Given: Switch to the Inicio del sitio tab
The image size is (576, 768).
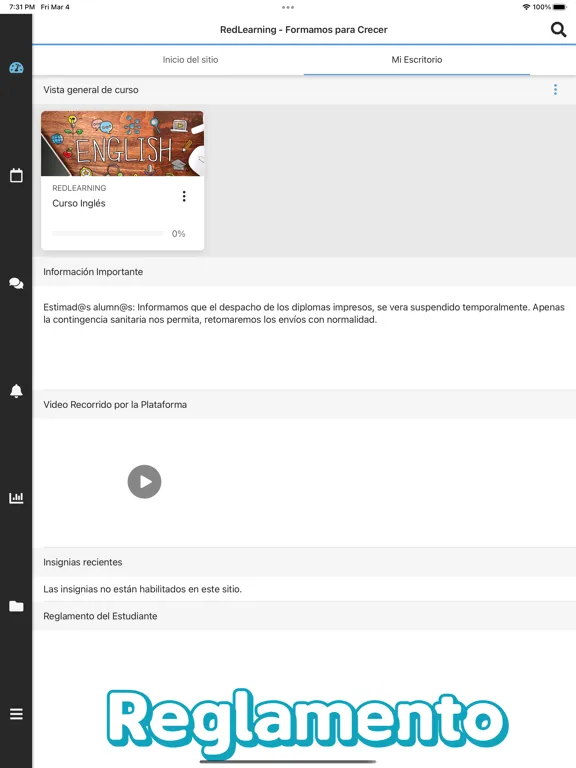Looking at the screenshot, I should click(x=191, y=60).
